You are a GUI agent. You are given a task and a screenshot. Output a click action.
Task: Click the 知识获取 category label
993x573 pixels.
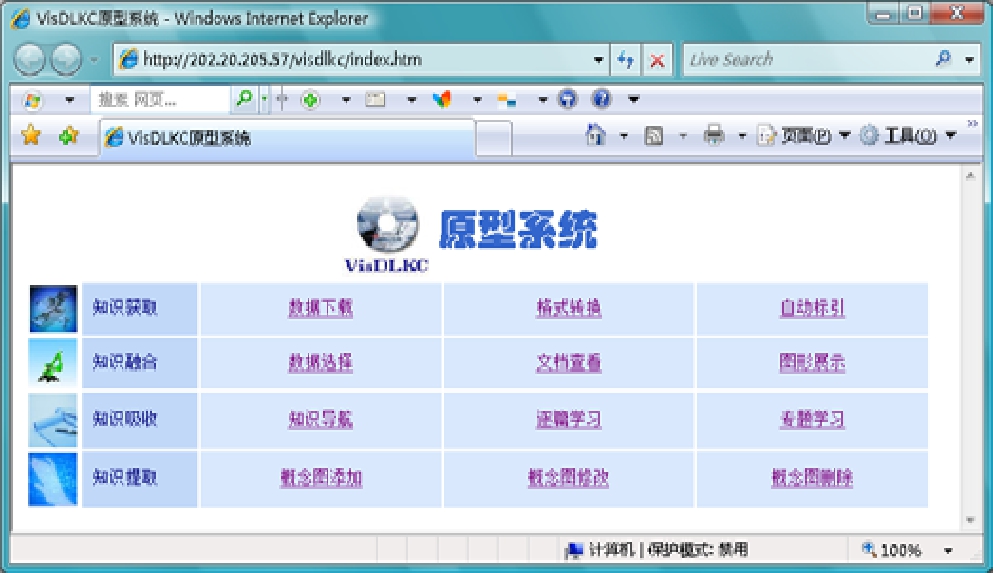(125, 308)
